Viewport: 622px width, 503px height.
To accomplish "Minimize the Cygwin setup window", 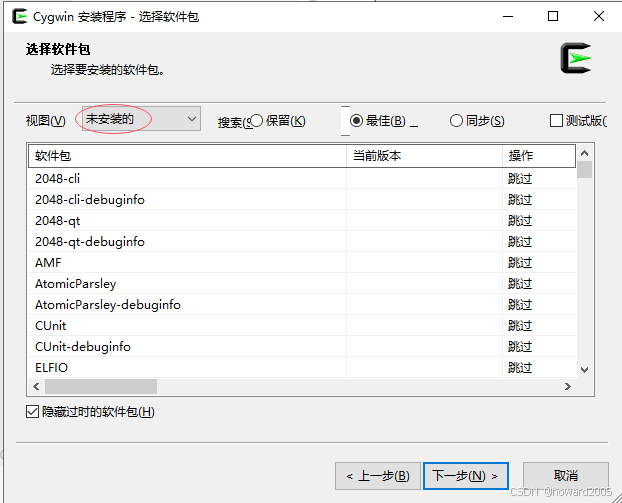I will [508, 17].
